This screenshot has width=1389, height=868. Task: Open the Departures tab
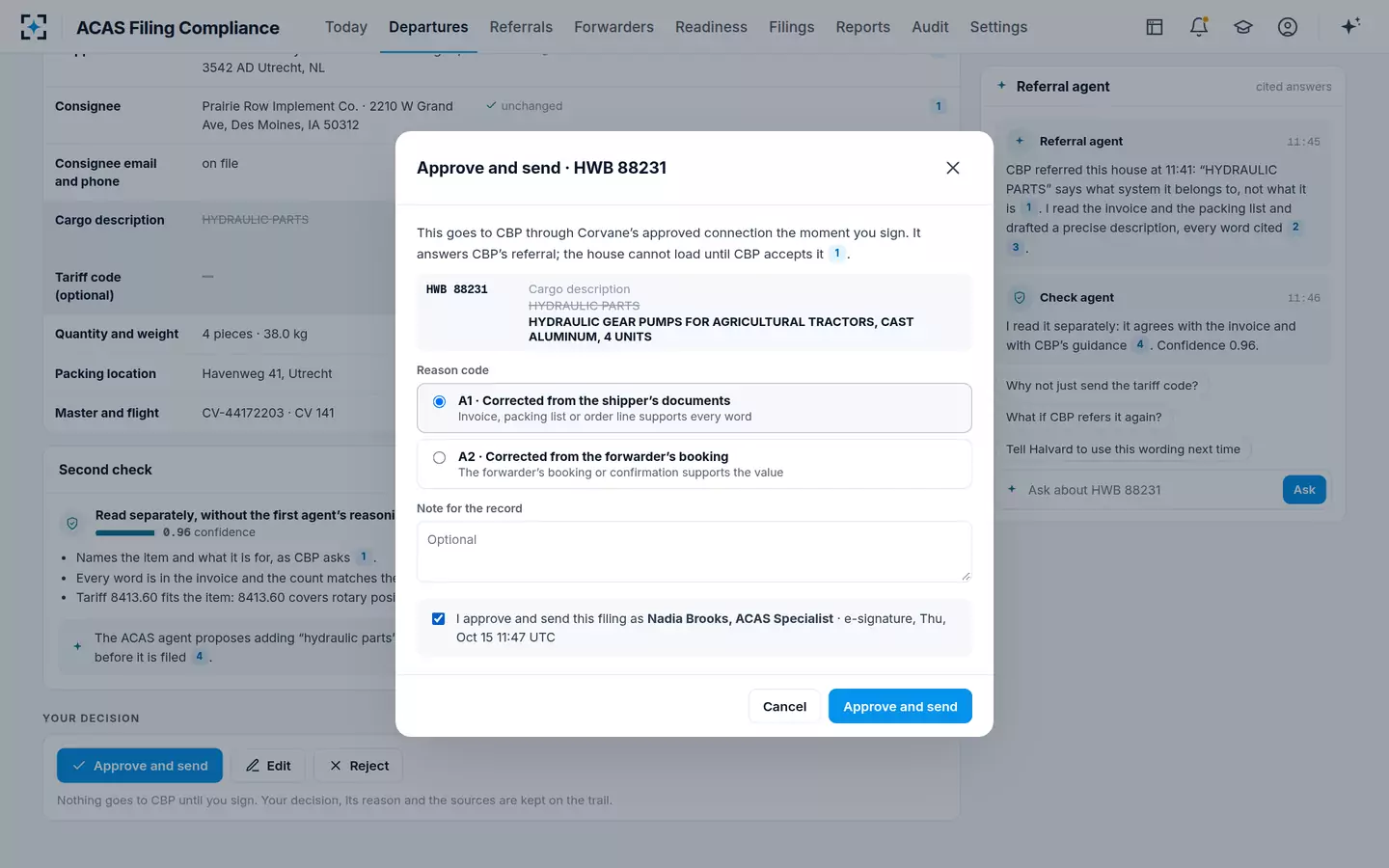[x=428, y=27]
